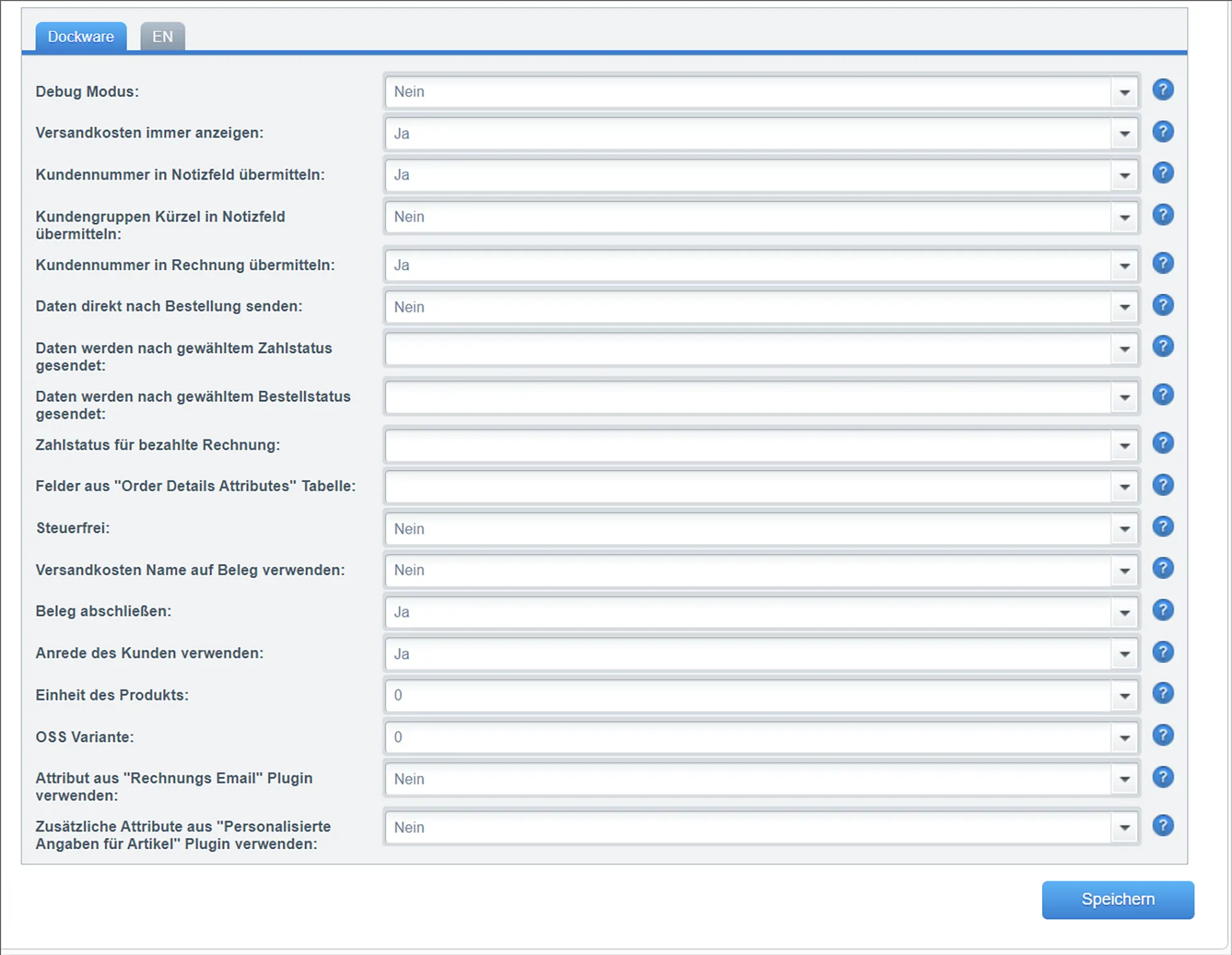Expand Order Details Attributes fields dropdown
Screen dimensions: 1232x955
(x=1124, y=487)
